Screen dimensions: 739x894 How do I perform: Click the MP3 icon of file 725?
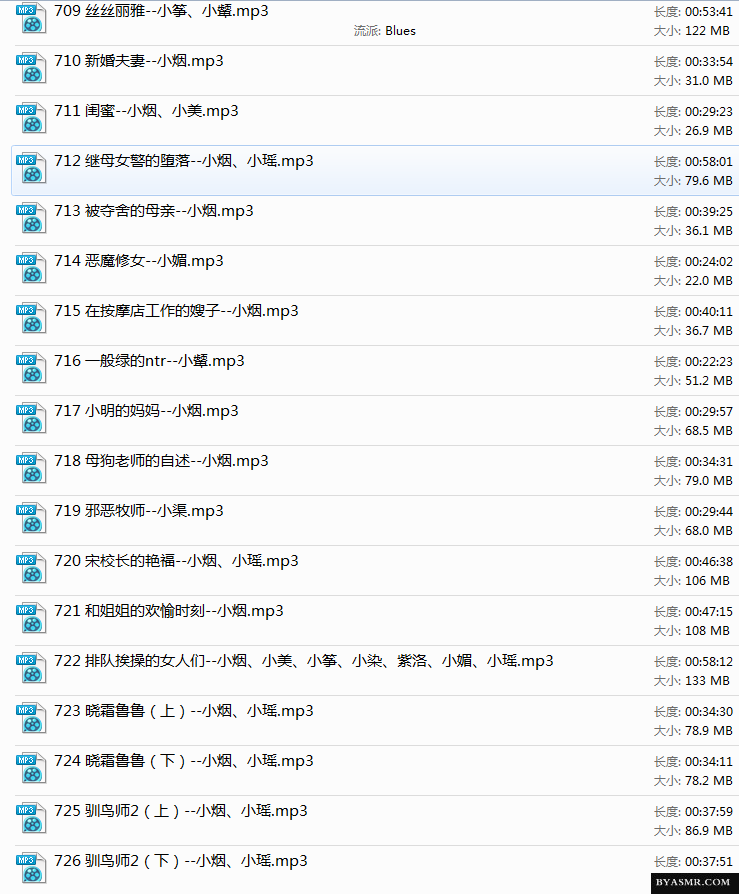(31, 819)
